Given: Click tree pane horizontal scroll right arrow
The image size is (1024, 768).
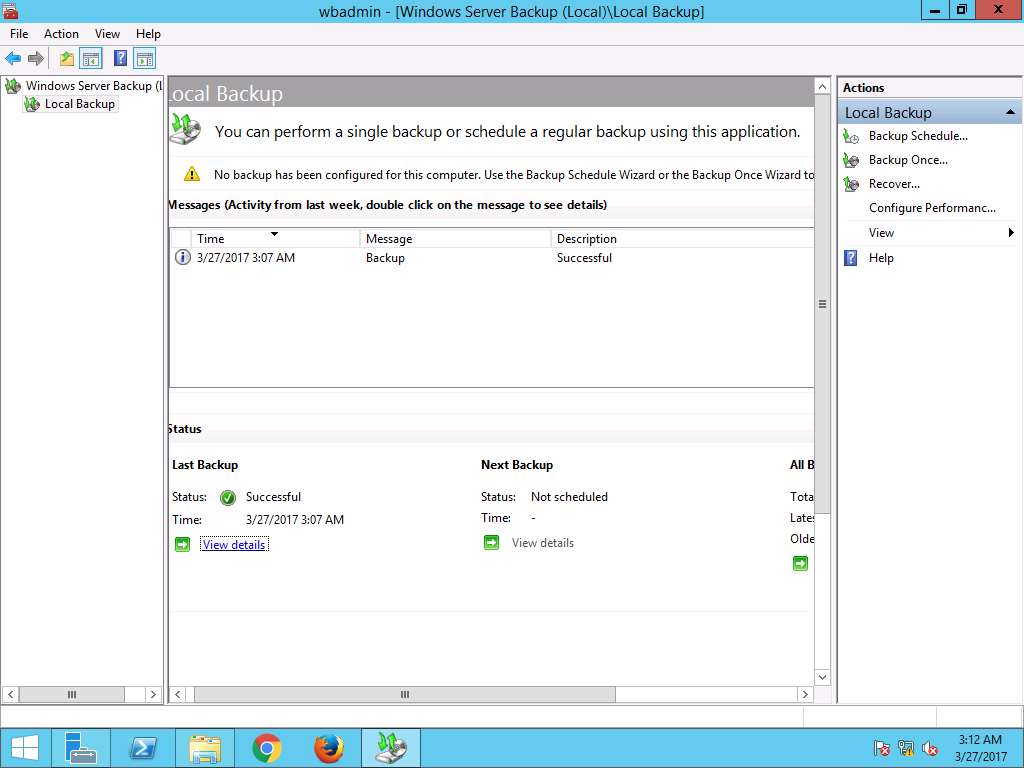Looking at the screenshot, I should (153, 694).
